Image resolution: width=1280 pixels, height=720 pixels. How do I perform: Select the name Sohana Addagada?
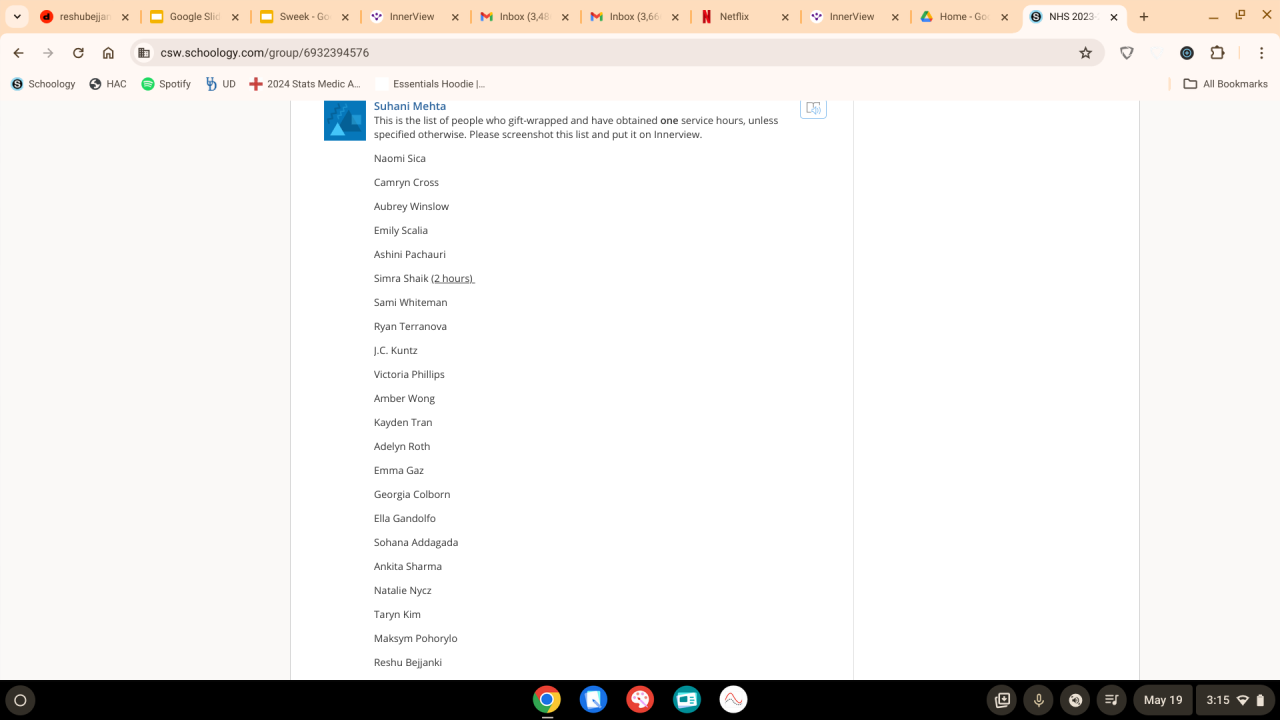click(x=416, y=542)
